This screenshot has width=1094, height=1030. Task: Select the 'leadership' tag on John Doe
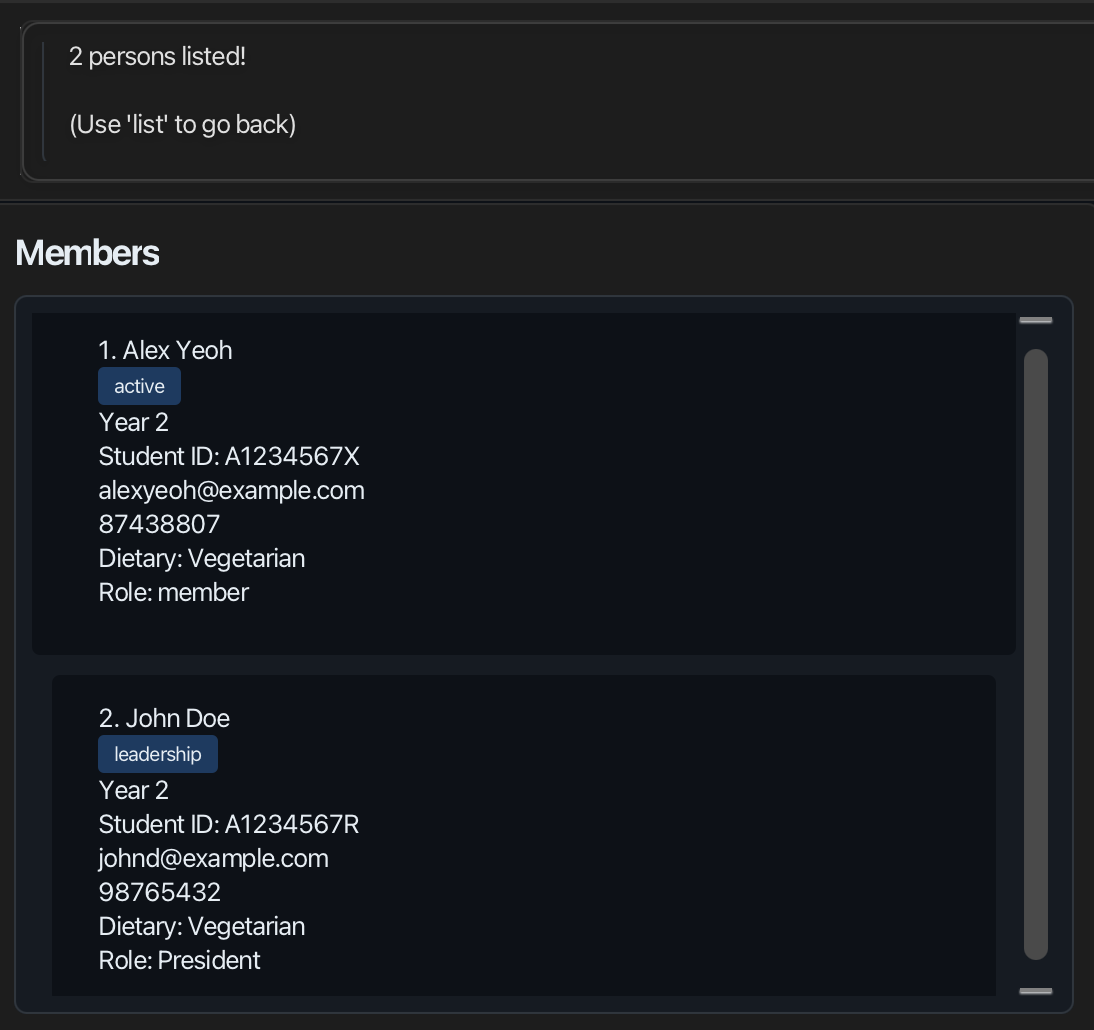pos(158,754)
